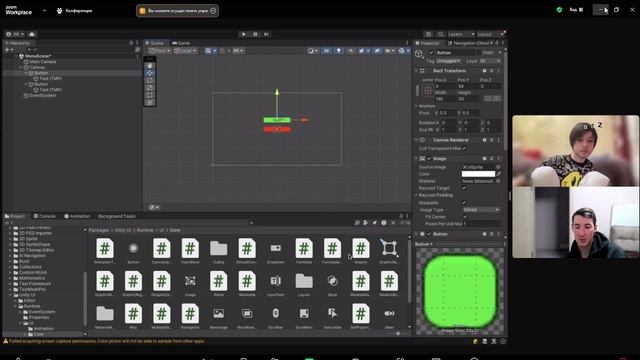Image resolution: width=640 pixels, height=360 pixels.
Task: Click the eyedropper next to Color field
Action: [498, 174]
